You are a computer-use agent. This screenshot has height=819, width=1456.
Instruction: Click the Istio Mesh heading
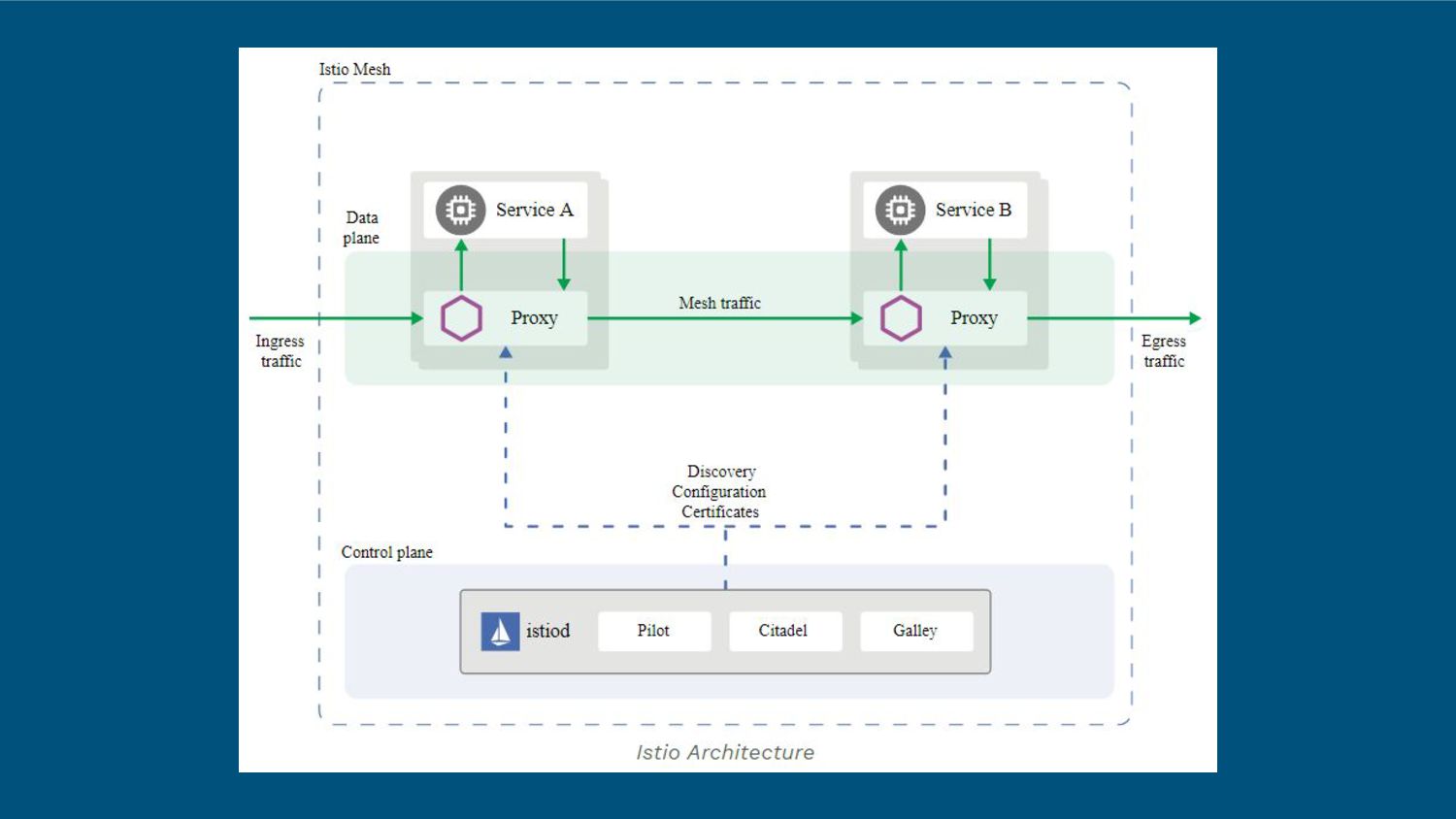[354, 69]
